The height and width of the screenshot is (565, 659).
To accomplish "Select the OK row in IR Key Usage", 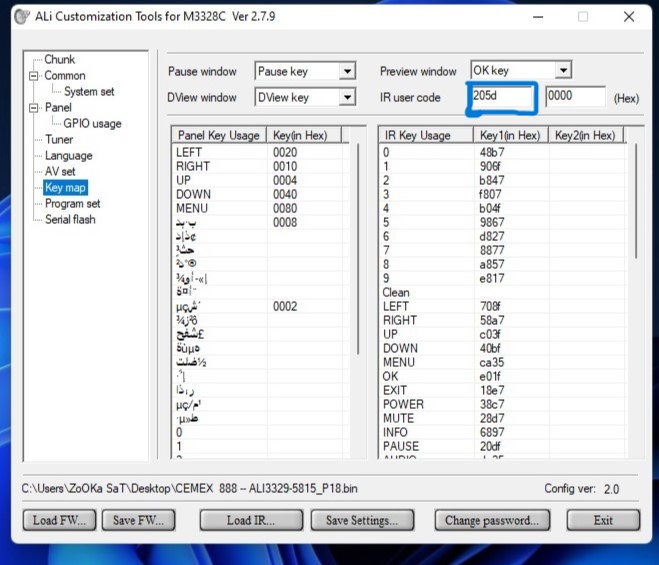I will (502, 376).
